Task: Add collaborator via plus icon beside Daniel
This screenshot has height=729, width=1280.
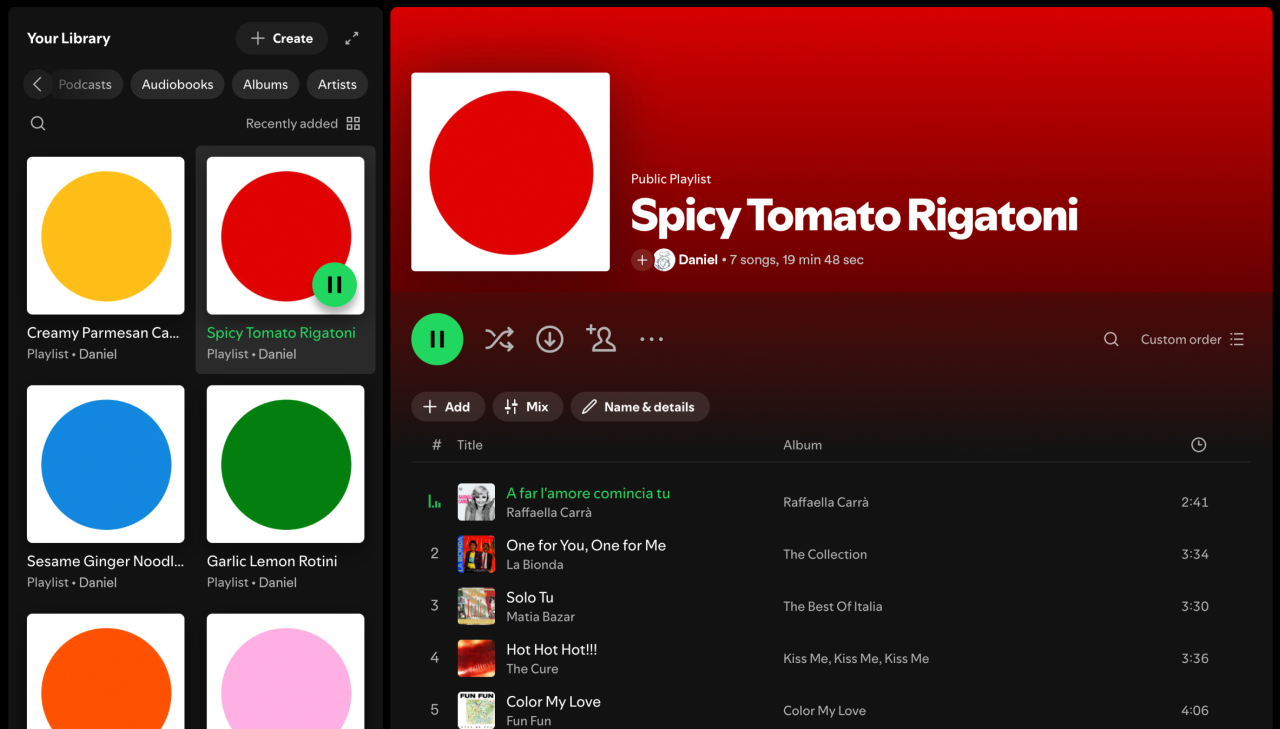Action: 641,260
